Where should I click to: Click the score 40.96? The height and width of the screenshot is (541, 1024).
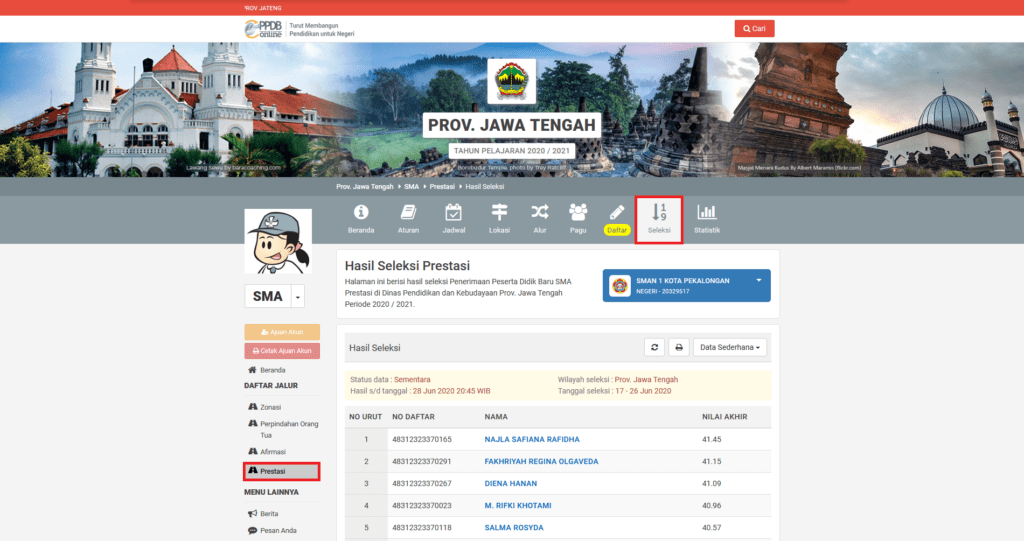click(x=711, y=506)
